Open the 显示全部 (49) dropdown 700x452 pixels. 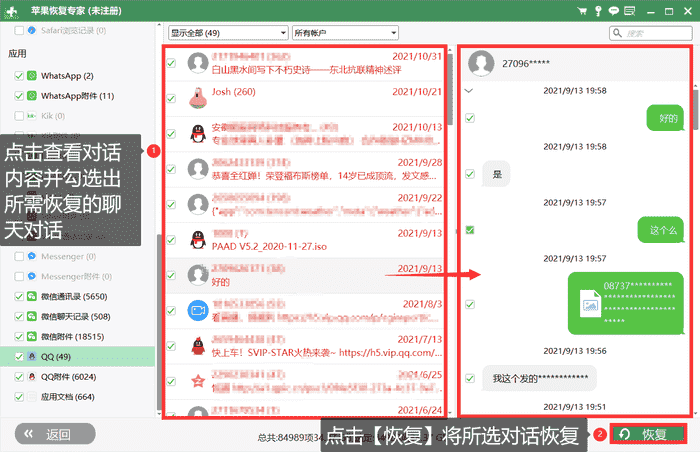click(x=228, y=33)
